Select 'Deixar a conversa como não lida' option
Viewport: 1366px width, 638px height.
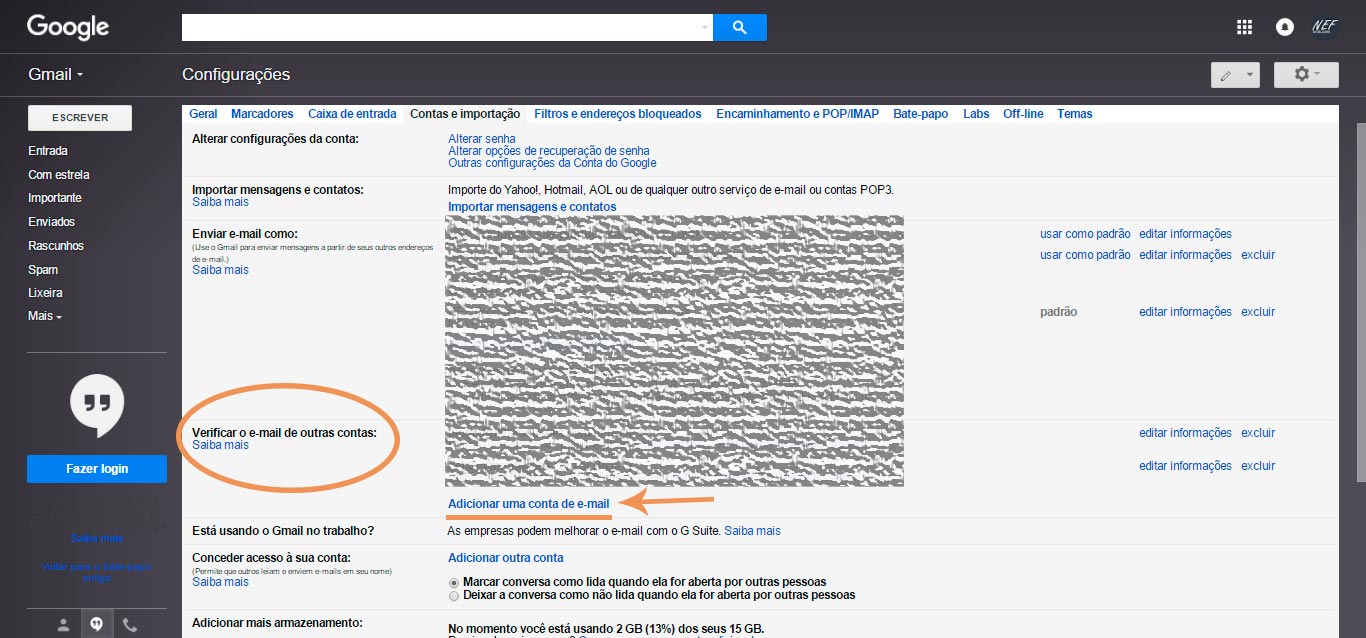click(x=455, y=595)
